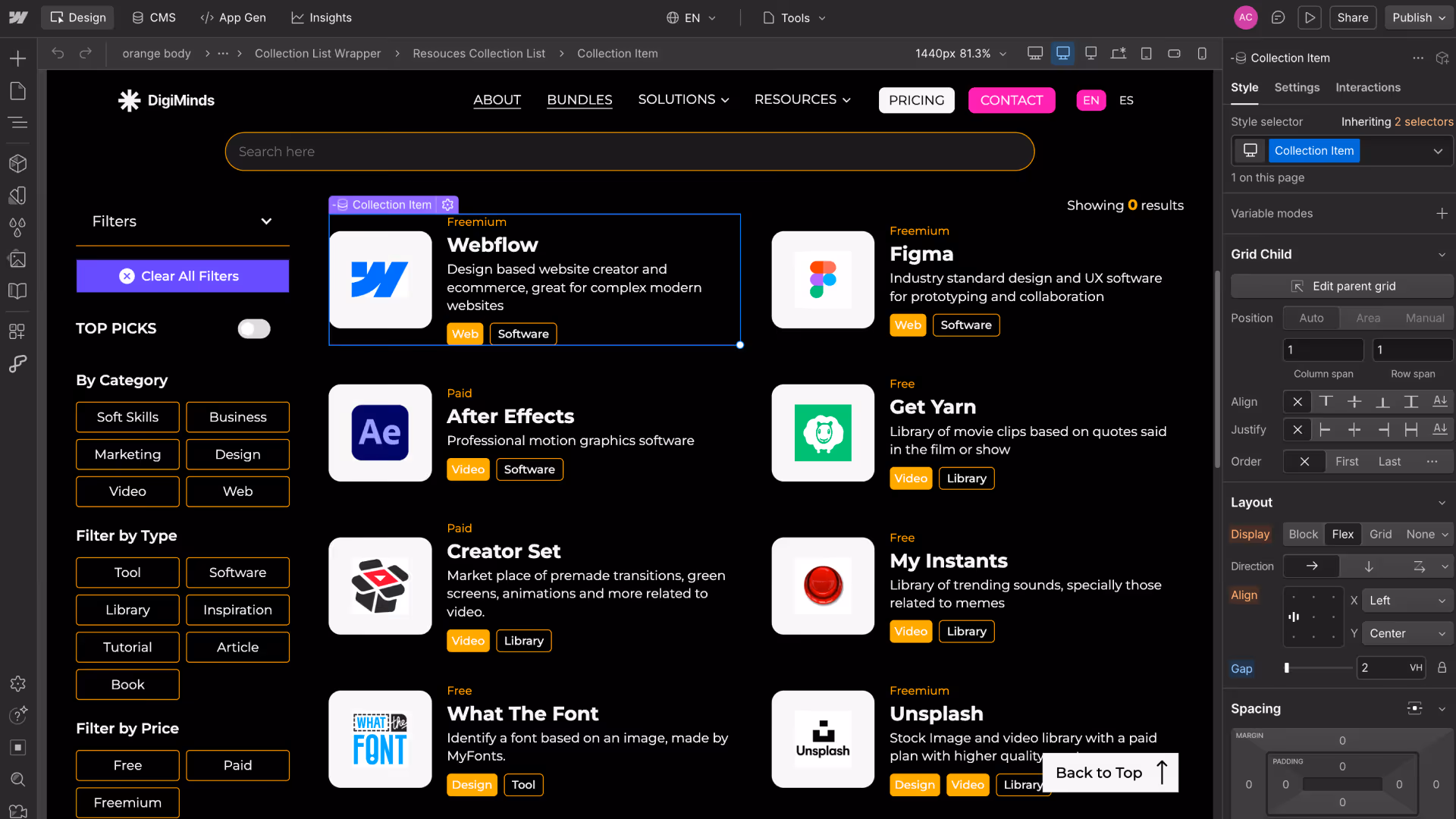Select the Marketing category filter
Viewport: 1456px width, 819px height.
pos(127,454)
